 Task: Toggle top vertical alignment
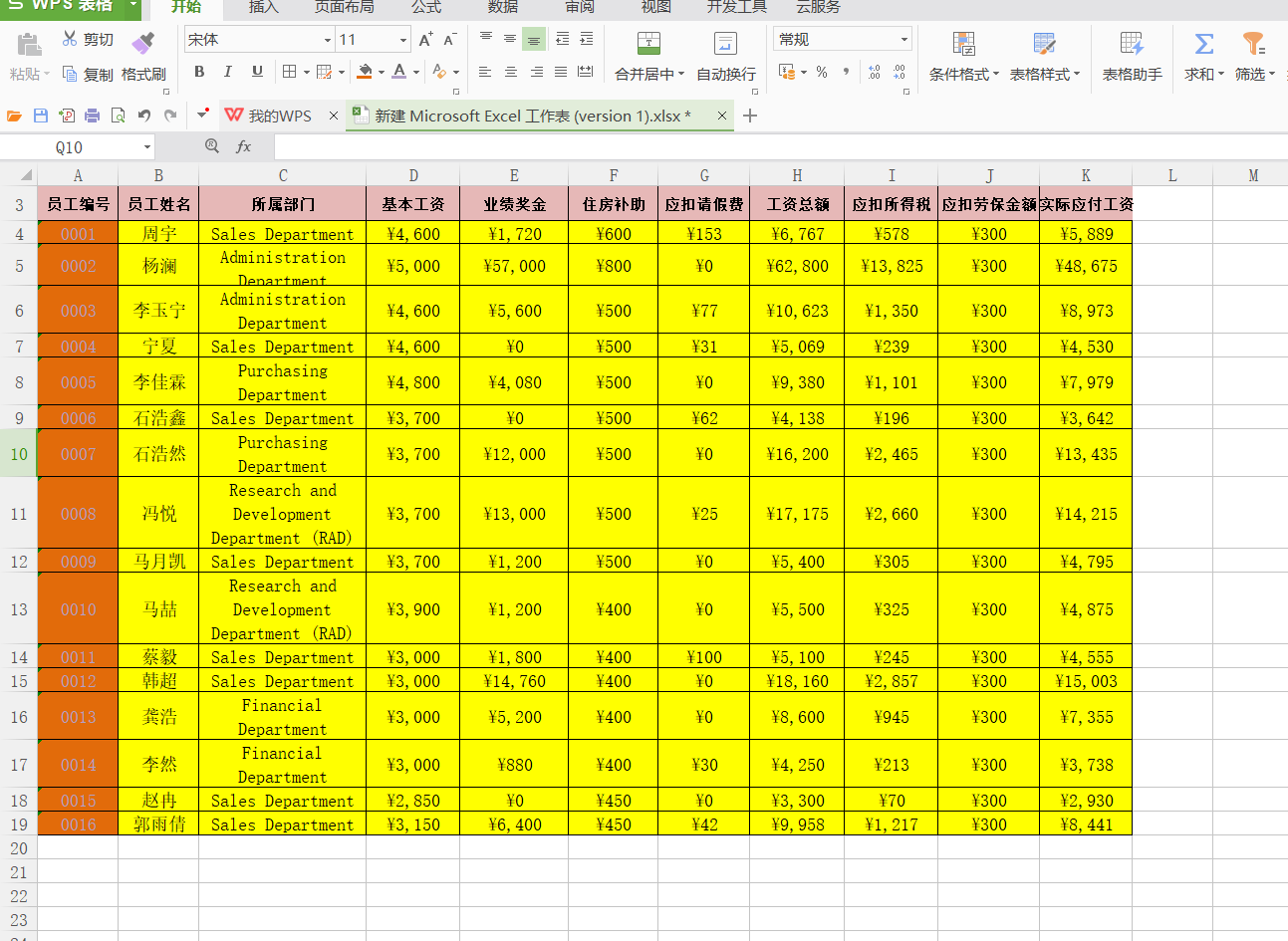click(486, 39)
